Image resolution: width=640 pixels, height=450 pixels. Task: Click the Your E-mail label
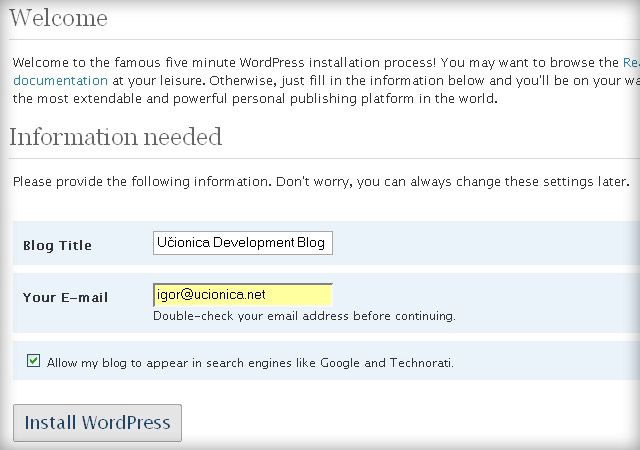pos(65,297)
